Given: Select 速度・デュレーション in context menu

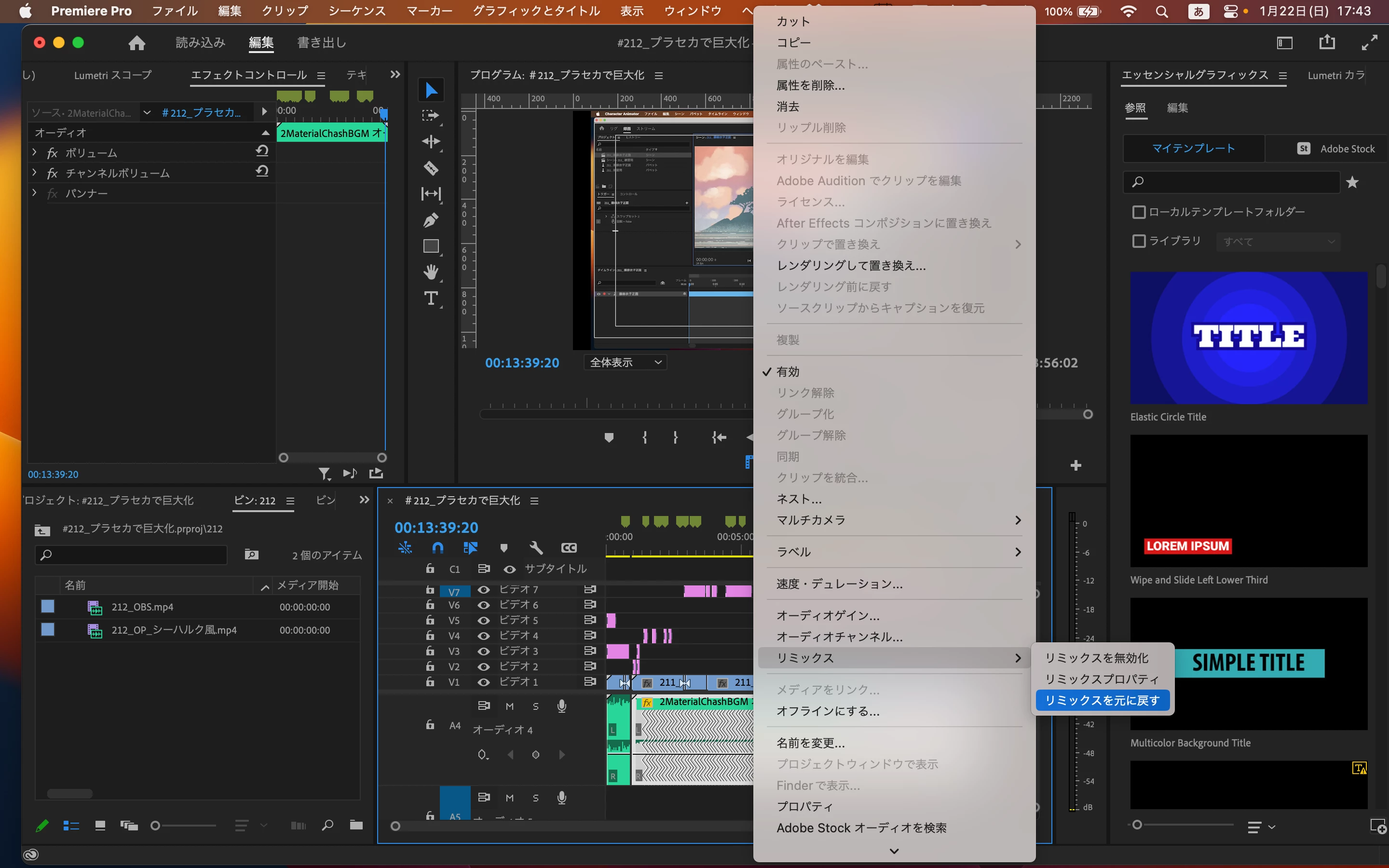Looking at the screenshot, I should coord(839,584).
